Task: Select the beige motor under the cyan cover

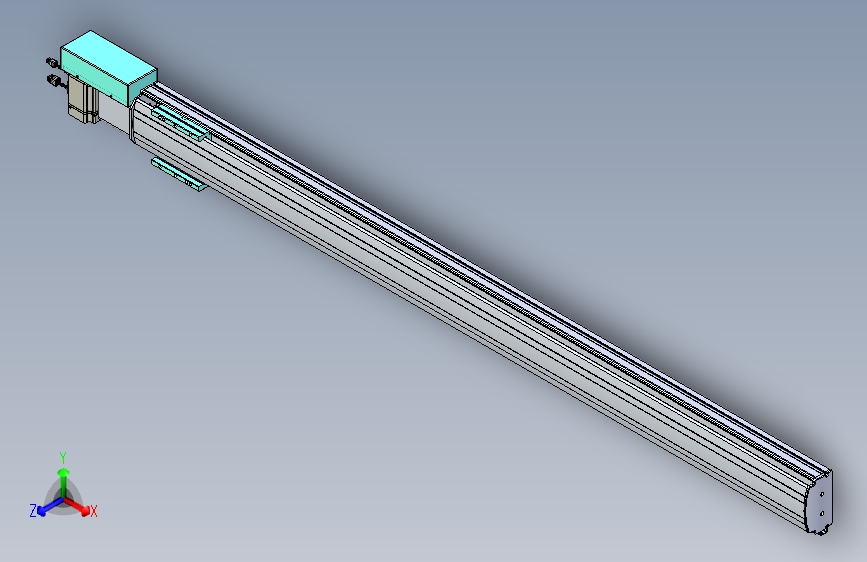Action: coord(82,100)
